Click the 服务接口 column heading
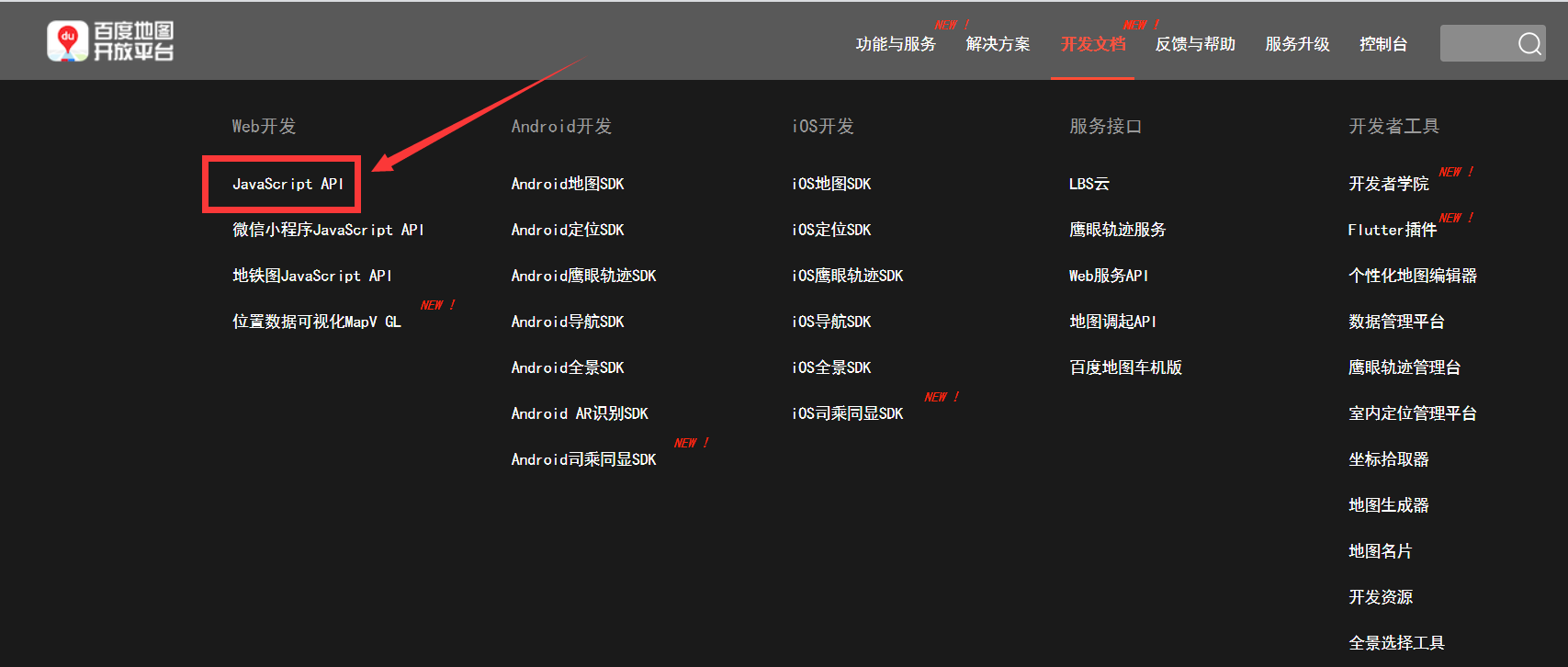1568x667 pixels. [x=1106, y=126]
